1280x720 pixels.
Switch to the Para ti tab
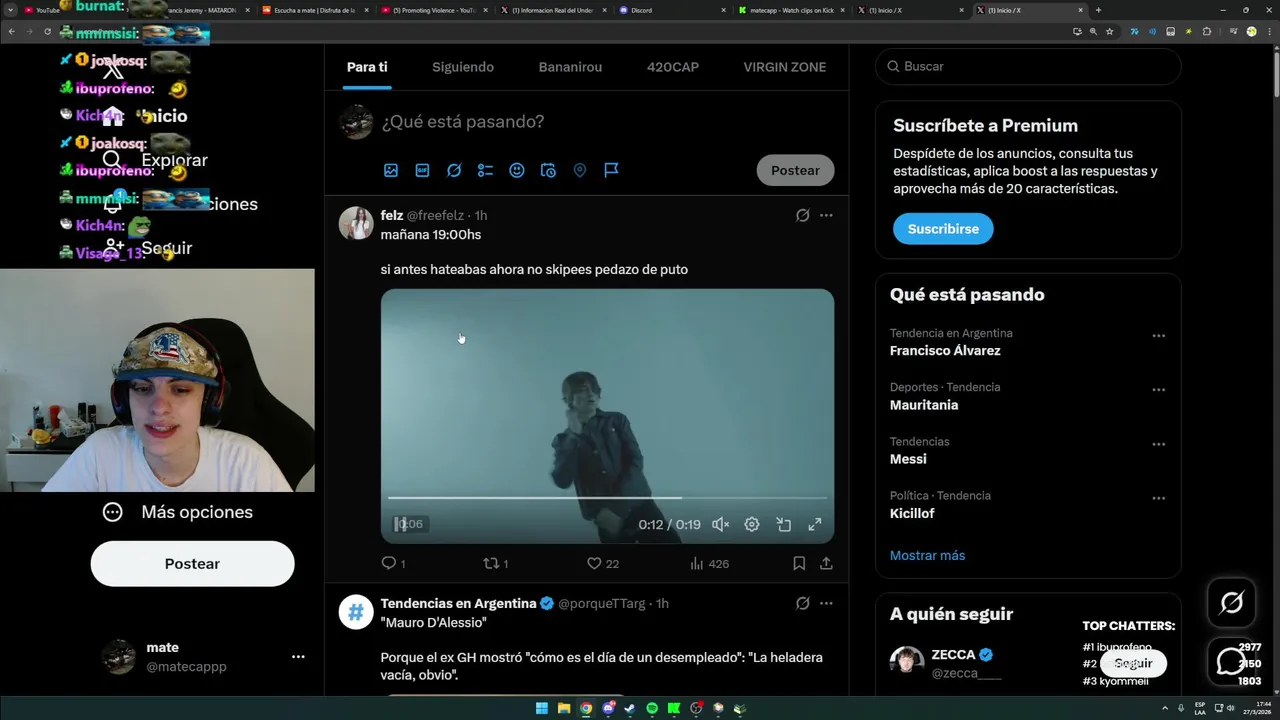[367, 67]
